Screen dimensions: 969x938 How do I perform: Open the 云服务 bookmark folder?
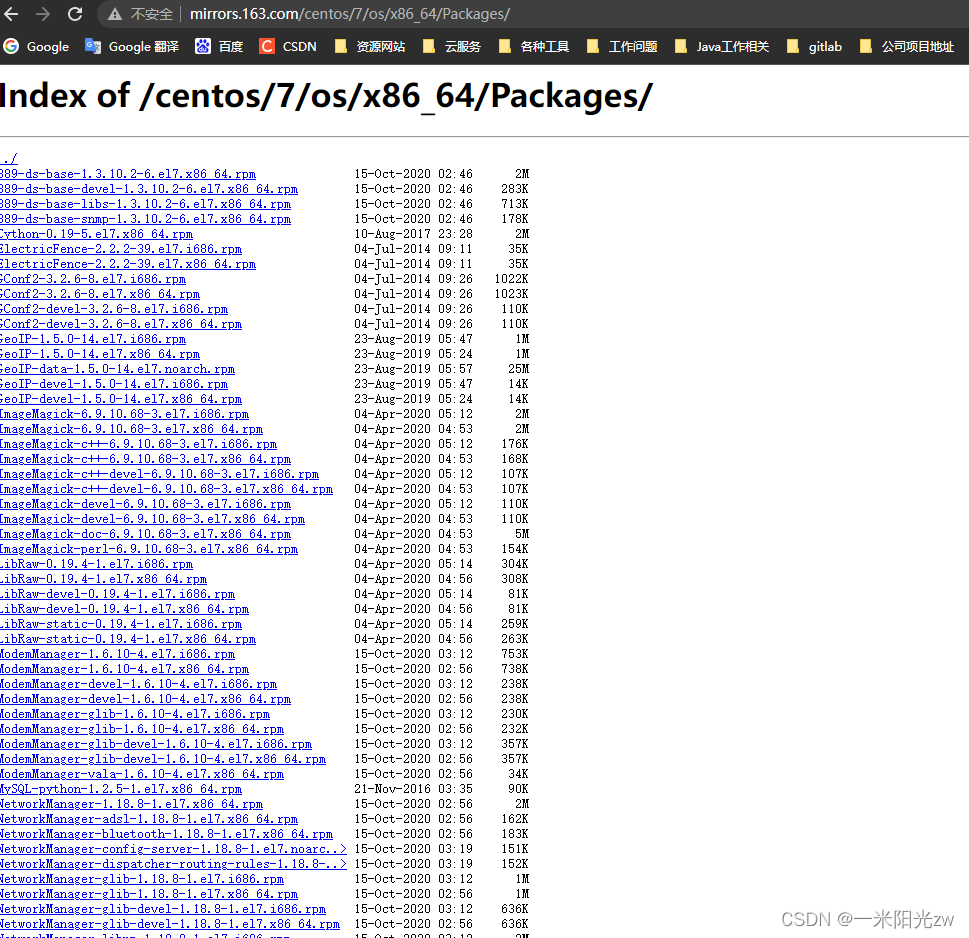pos(451,46)
